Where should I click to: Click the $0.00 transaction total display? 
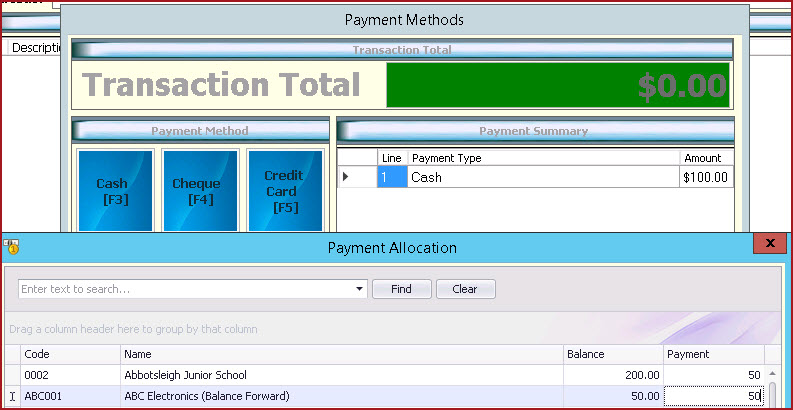tap(558, 85)
